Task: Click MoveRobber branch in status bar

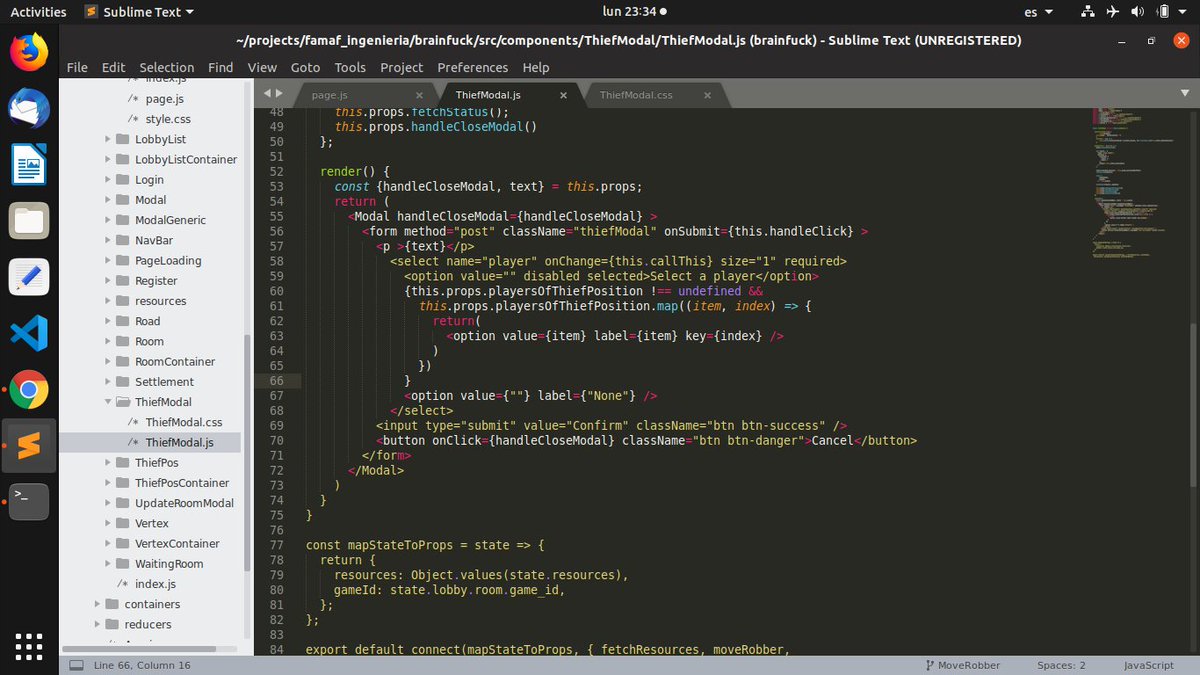Action: 961,665
